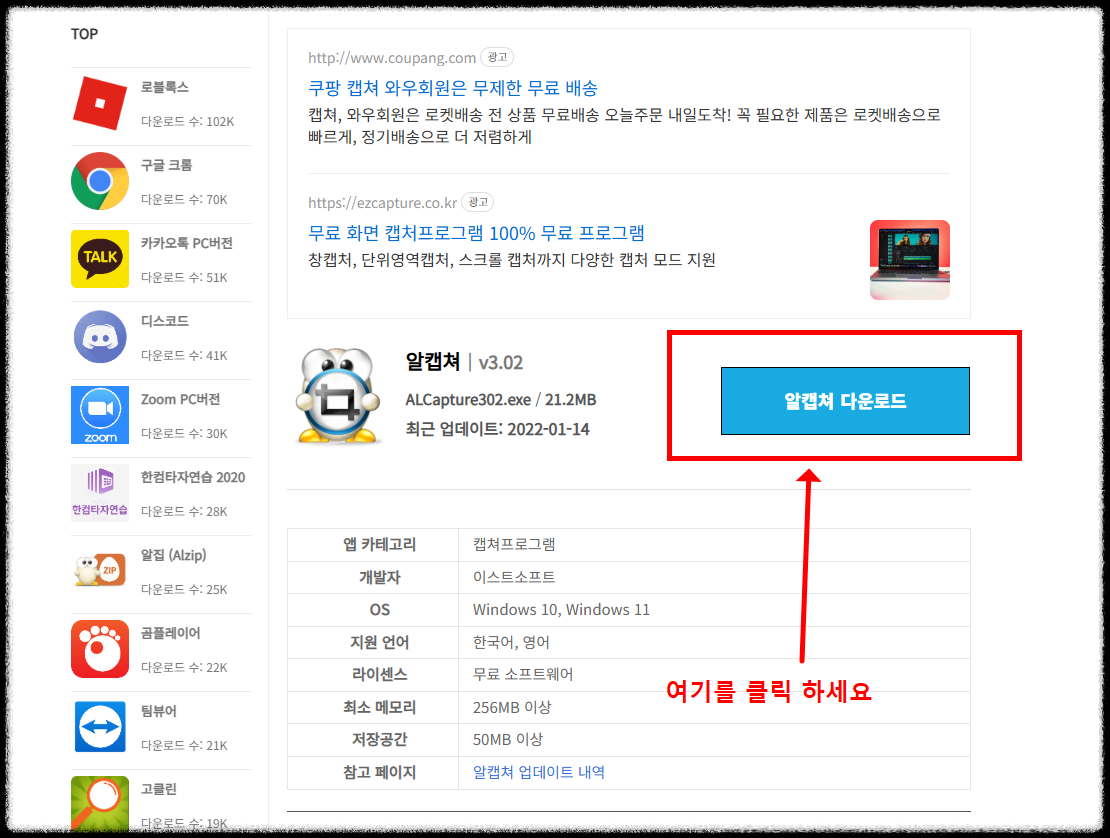Click the 50MB 이상 storage value
Screen dimensions: 1110x838
pos(508,739)
